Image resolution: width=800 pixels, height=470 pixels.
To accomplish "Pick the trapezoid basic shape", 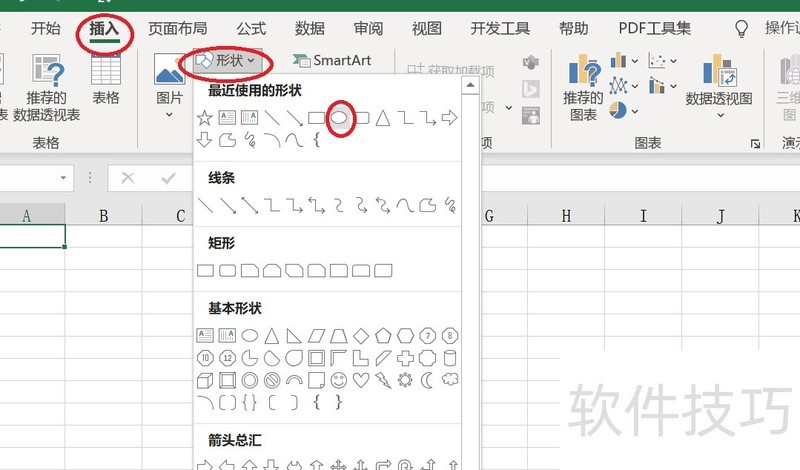I will coord(339,336).
